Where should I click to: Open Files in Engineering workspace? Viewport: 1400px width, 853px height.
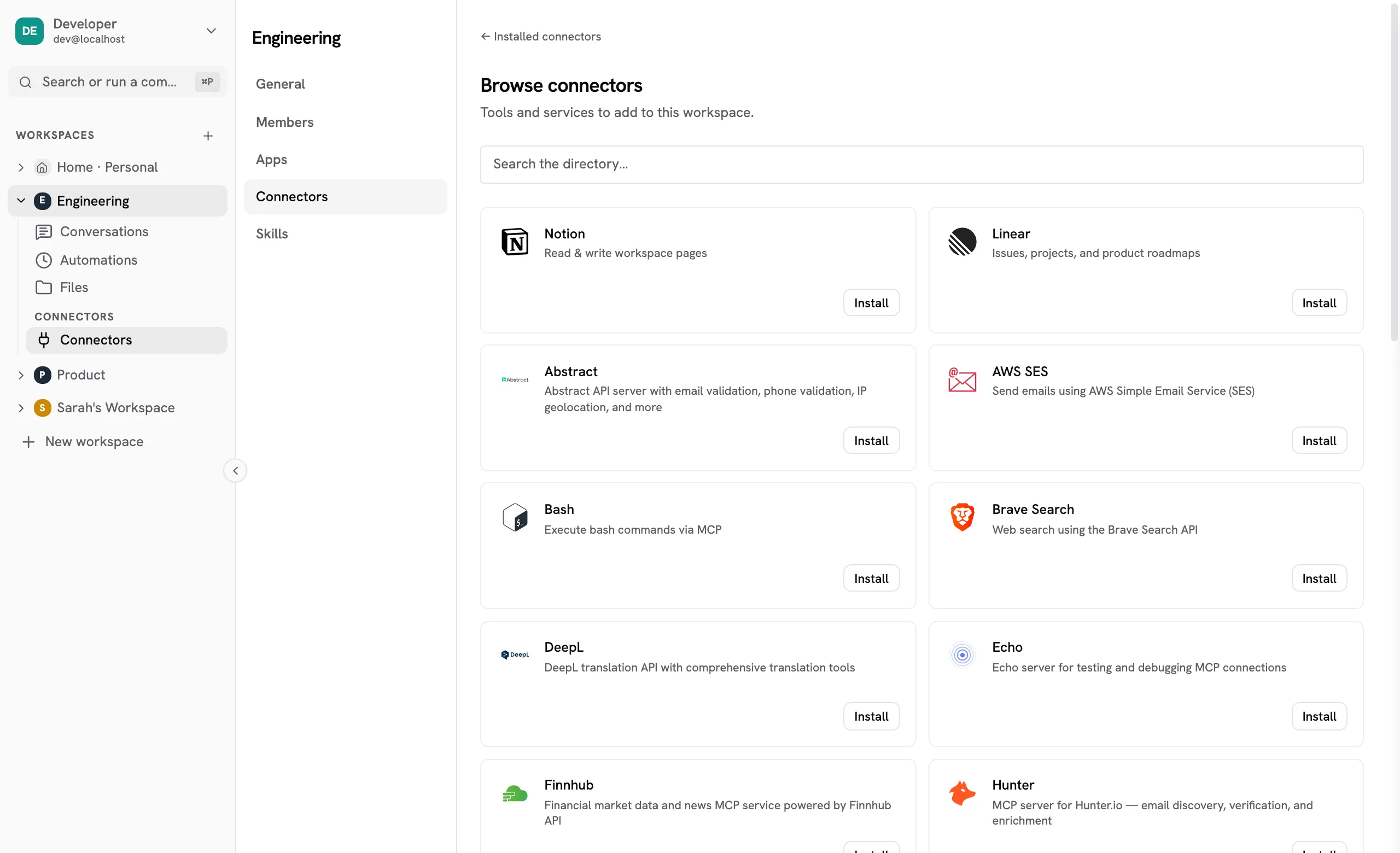127,288
